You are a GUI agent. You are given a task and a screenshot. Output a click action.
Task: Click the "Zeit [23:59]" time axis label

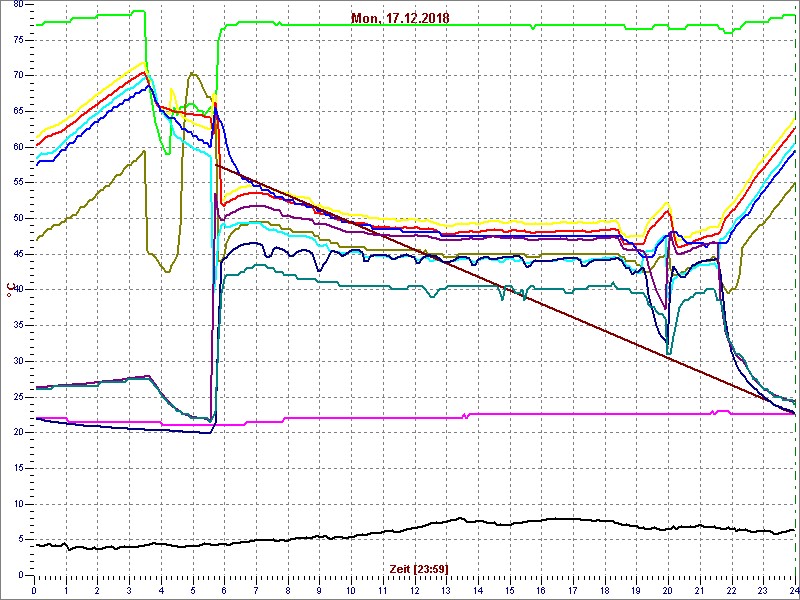419,568
